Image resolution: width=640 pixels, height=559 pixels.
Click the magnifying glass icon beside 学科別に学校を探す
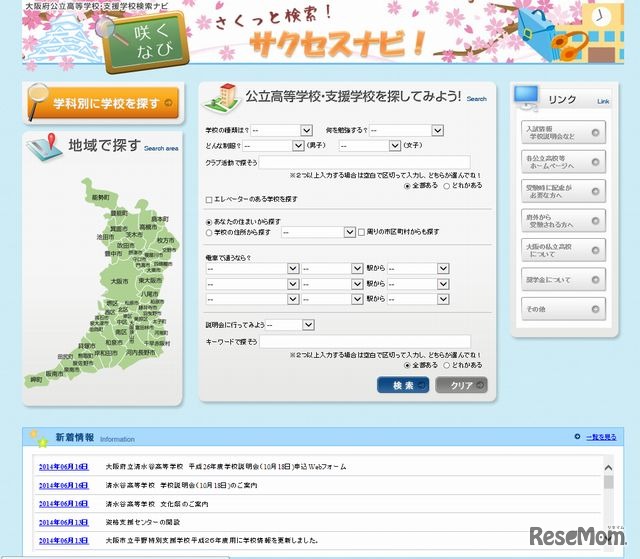click(x=39, y=100)
